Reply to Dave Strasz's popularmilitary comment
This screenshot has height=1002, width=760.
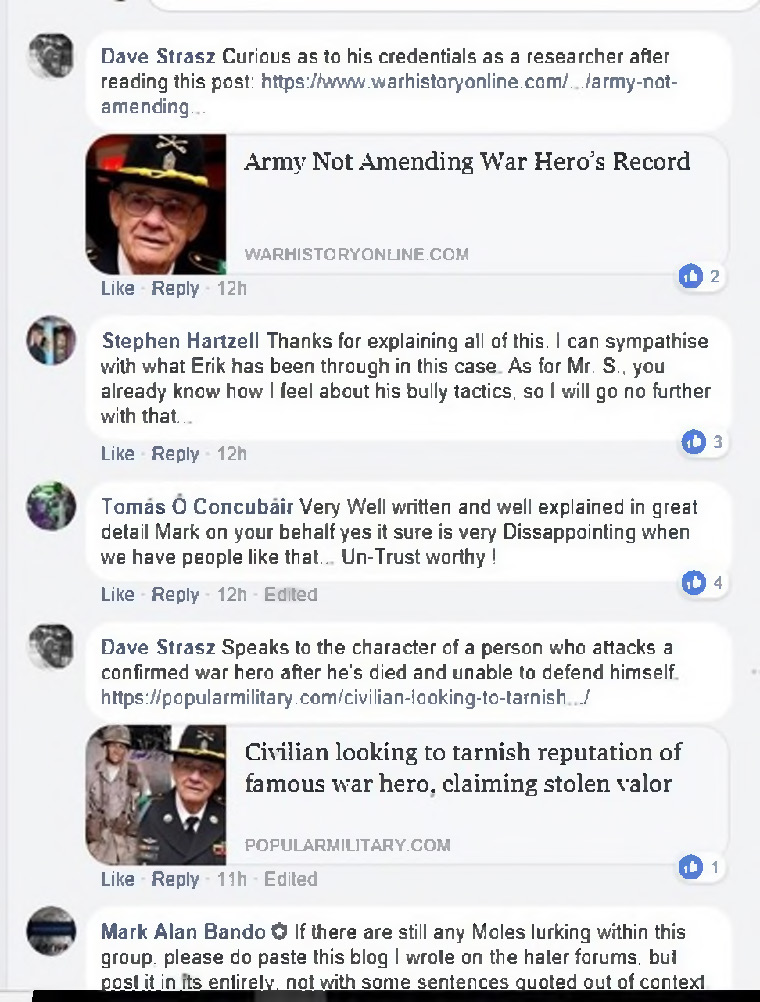(x=175, y=879)
